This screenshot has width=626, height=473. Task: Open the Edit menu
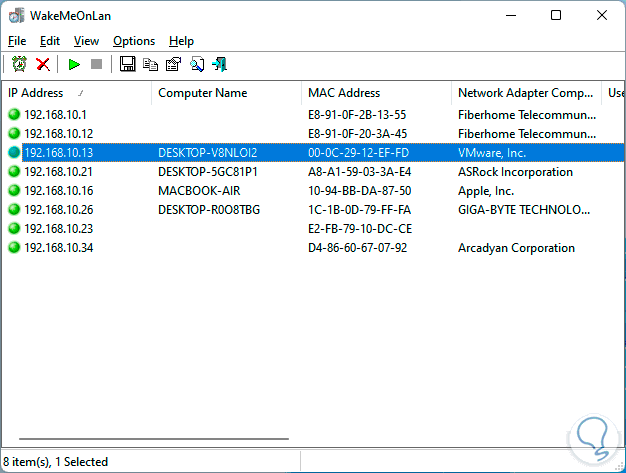point(50,41)
